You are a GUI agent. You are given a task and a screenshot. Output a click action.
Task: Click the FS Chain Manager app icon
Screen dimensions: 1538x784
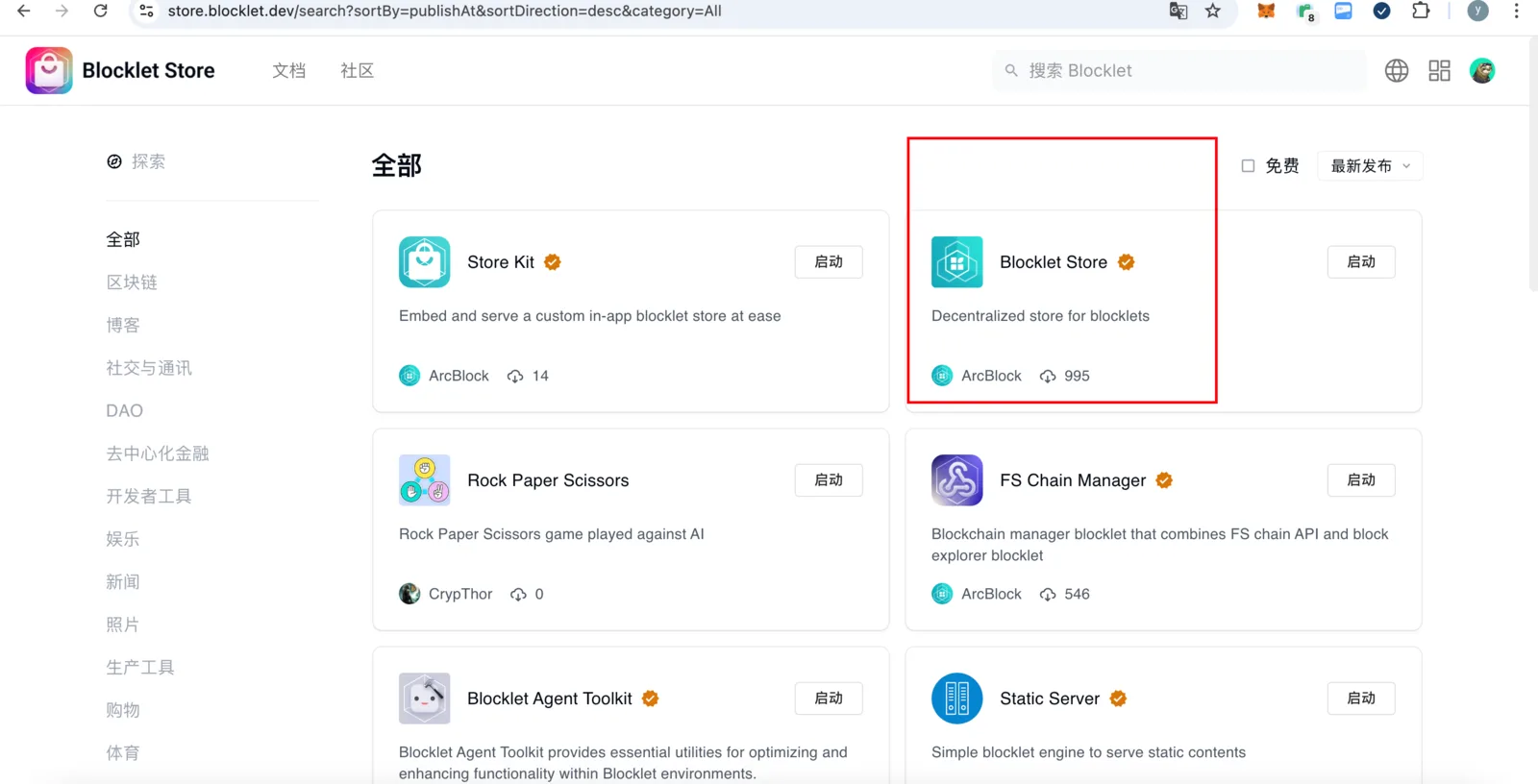coord(957,480)
